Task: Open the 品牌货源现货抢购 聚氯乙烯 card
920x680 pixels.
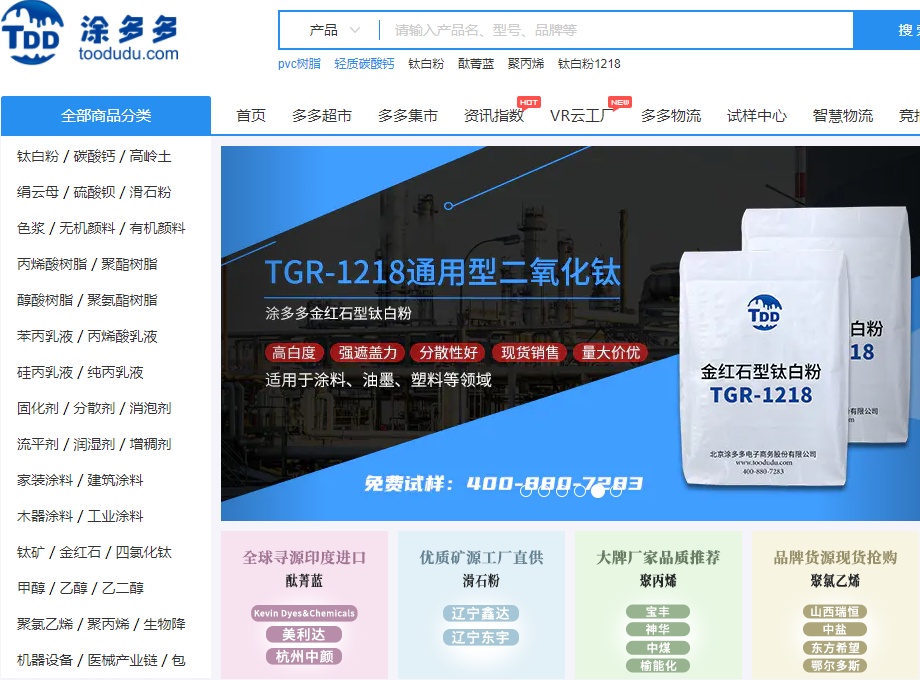Action: coord(836,605)
